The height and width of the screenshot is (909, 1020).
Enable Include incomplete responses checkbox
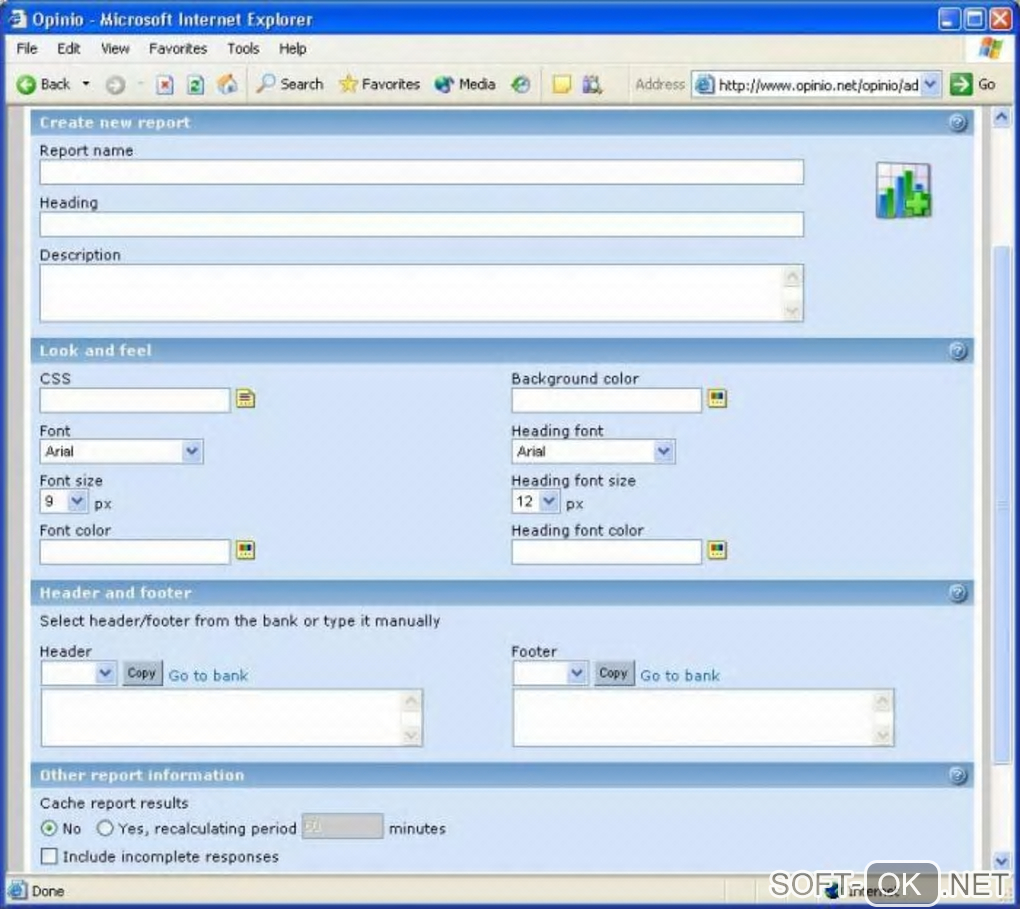(49, 856)
